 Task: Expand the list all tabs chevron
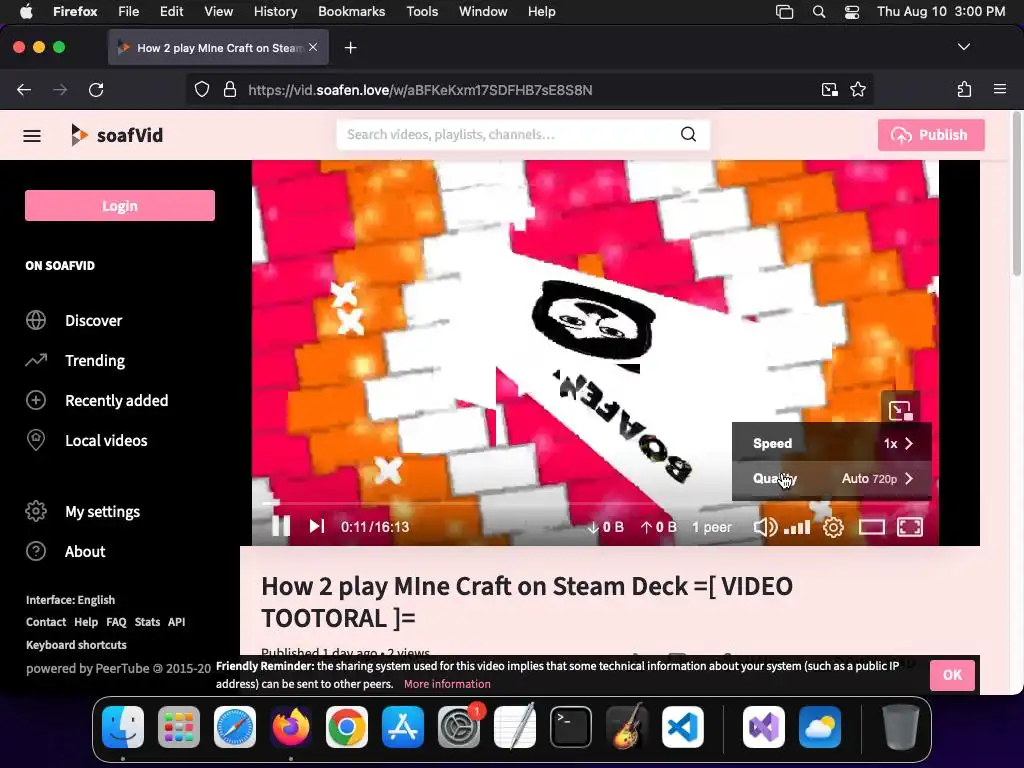(x=964, y=47)
